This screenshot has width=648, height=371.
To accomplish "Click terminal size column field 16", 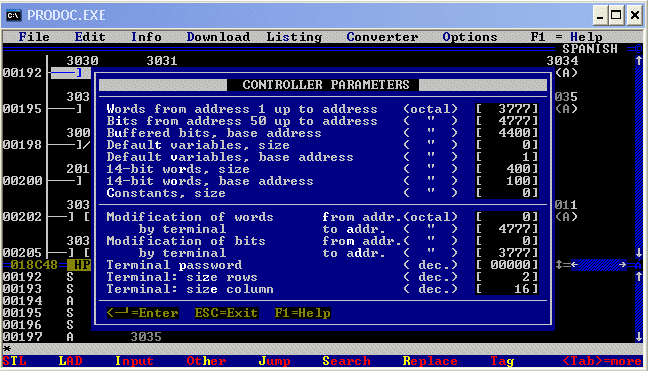I will (x=507, y=288).
